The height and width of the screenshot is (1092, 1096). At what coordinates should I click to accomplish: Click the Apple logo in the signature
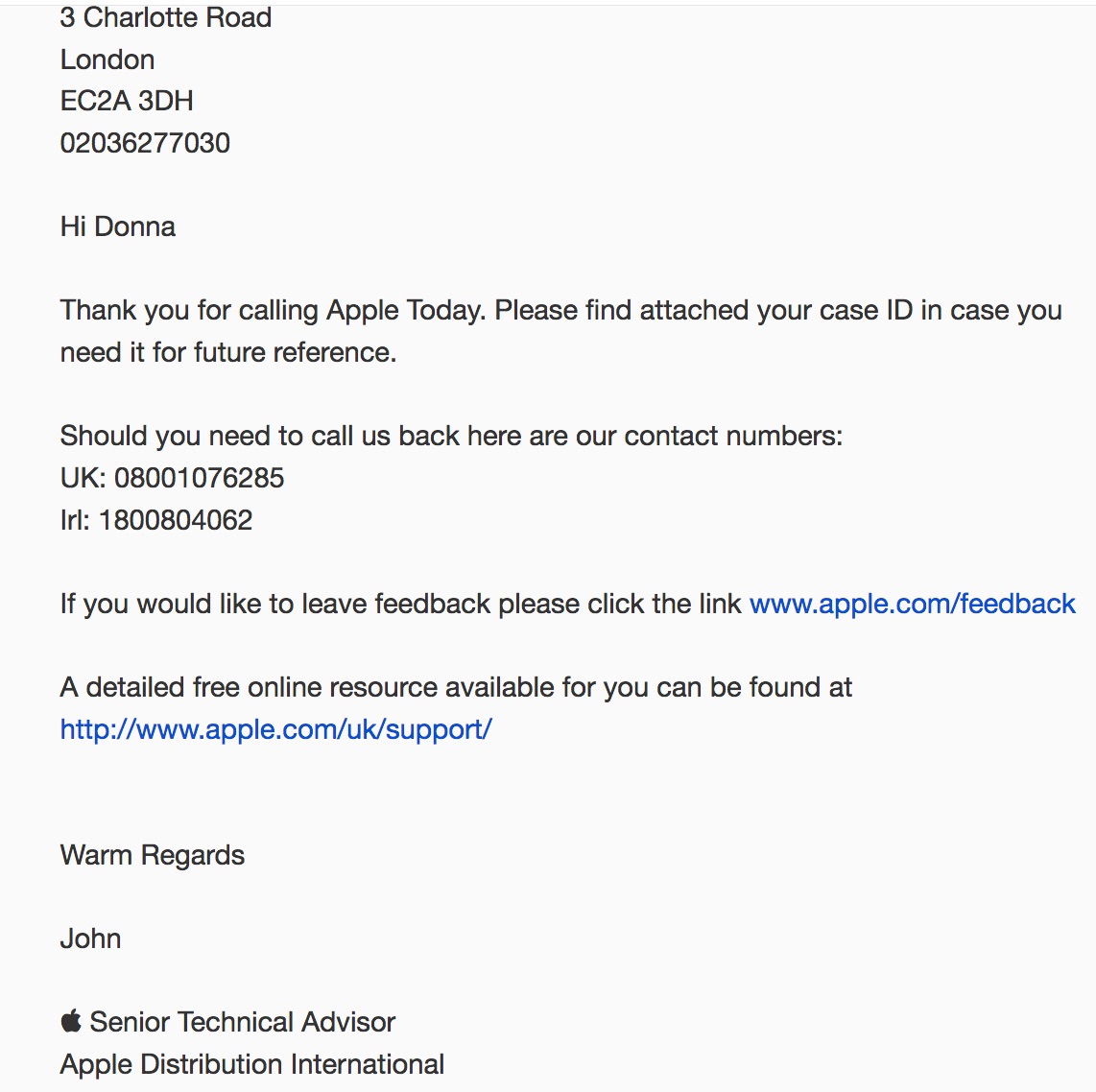(x=71, y=1021)
